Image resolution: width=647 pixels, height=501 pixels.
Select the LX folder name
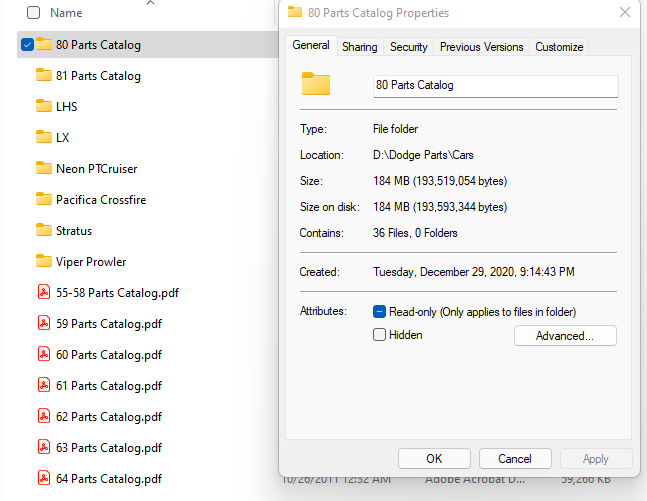[62, 137]
